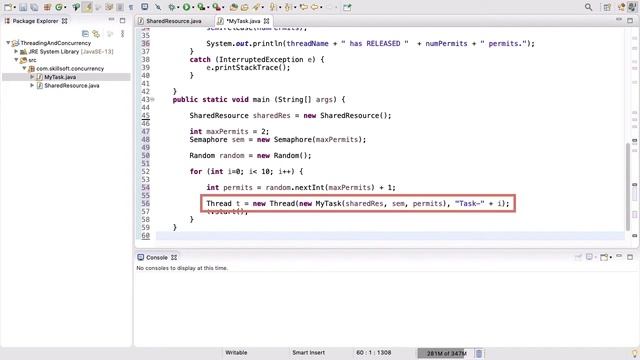Click line number 56 in the gutter
The image size is (640, 360).
tap(145, 203)
